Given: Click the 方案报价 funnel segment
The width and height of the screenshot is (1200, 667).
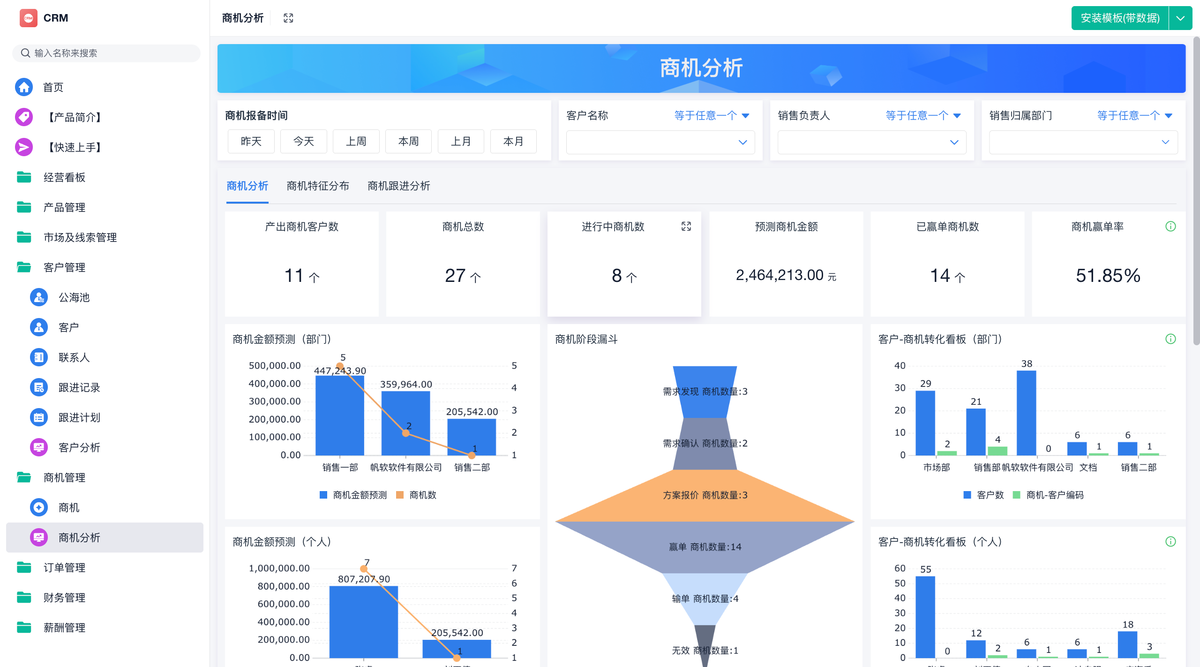Looking at the screenshot, I should 705,496.
